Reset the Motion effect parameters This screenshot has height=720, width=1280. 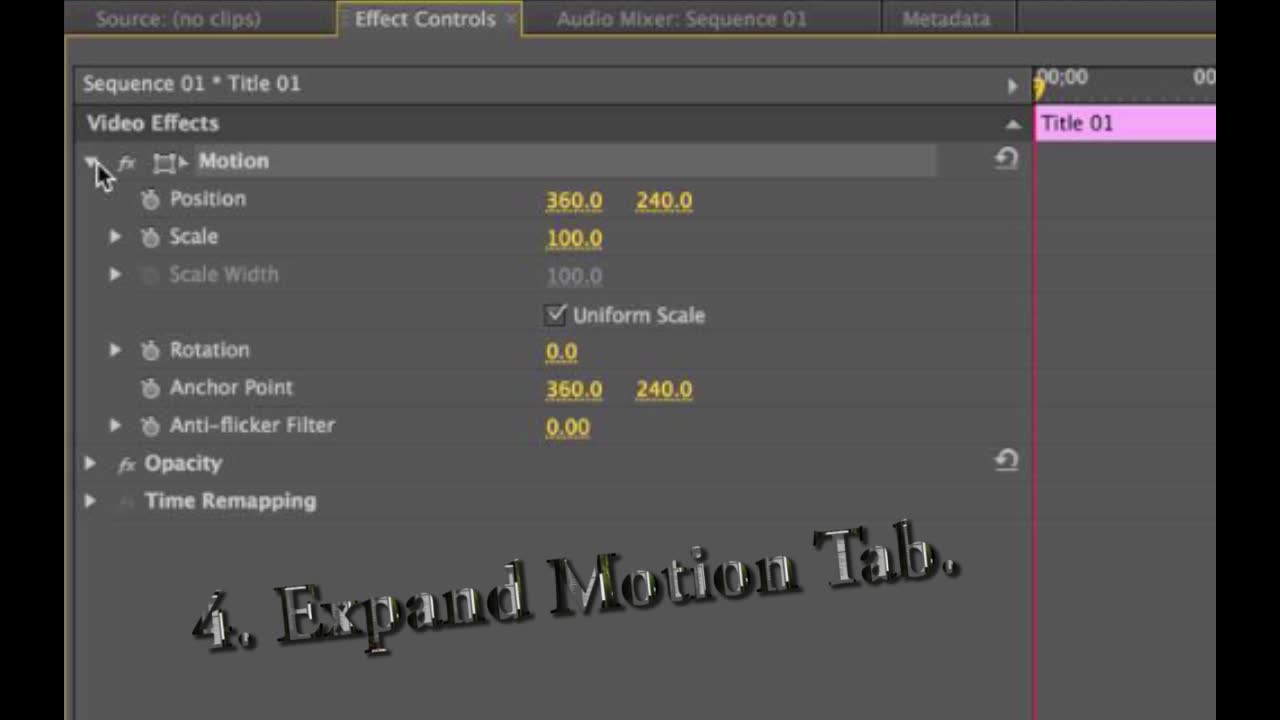1006,160
